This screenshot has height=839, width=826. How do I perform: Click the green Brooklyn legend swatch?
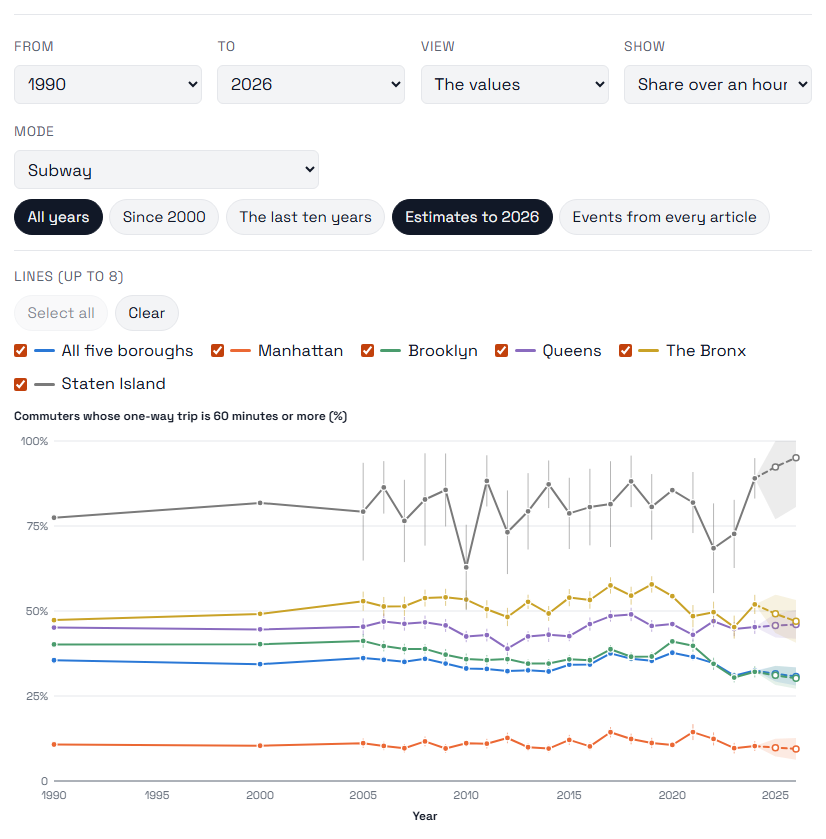click(x=391, y=351)
